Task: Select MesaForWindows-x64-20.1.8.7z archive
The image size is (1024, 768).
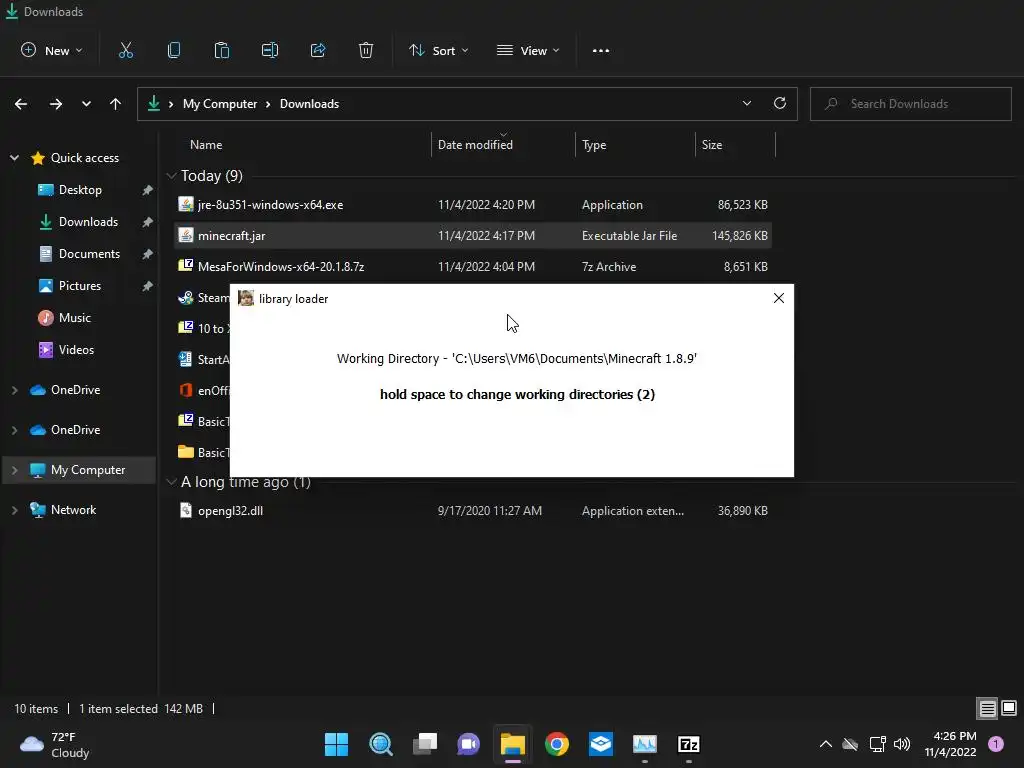Action: point(473,266)
